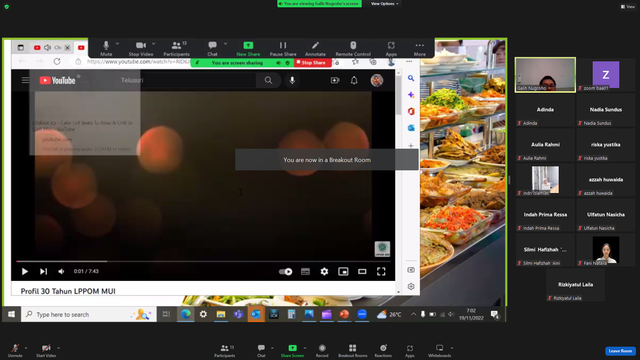Play the YouTube video
640x360 pixels.
pos(24,271)
